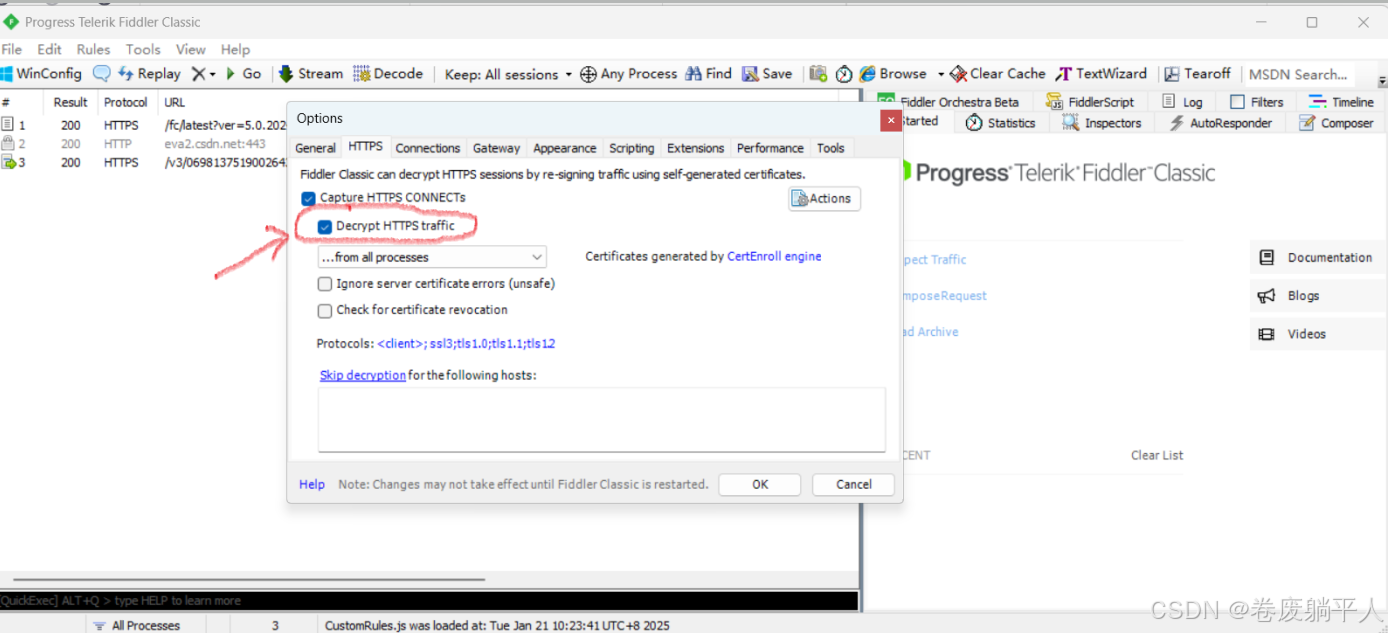Open the Timeline tab
This screenshot has height=633, width=1388.
(1340, 102)
